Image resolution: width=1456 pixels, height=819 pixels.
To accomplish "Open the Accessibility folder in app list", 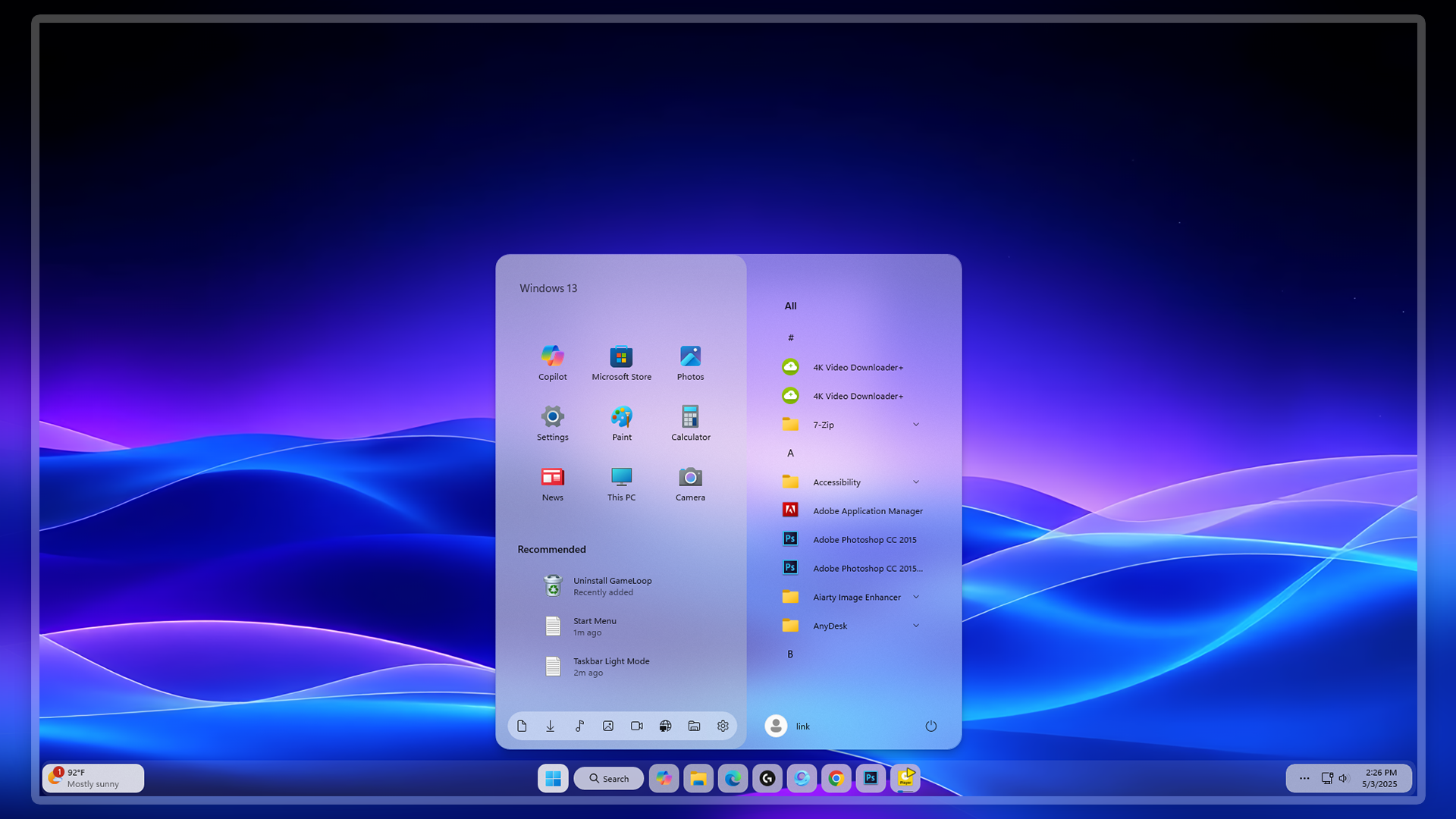I will [851, 482].
